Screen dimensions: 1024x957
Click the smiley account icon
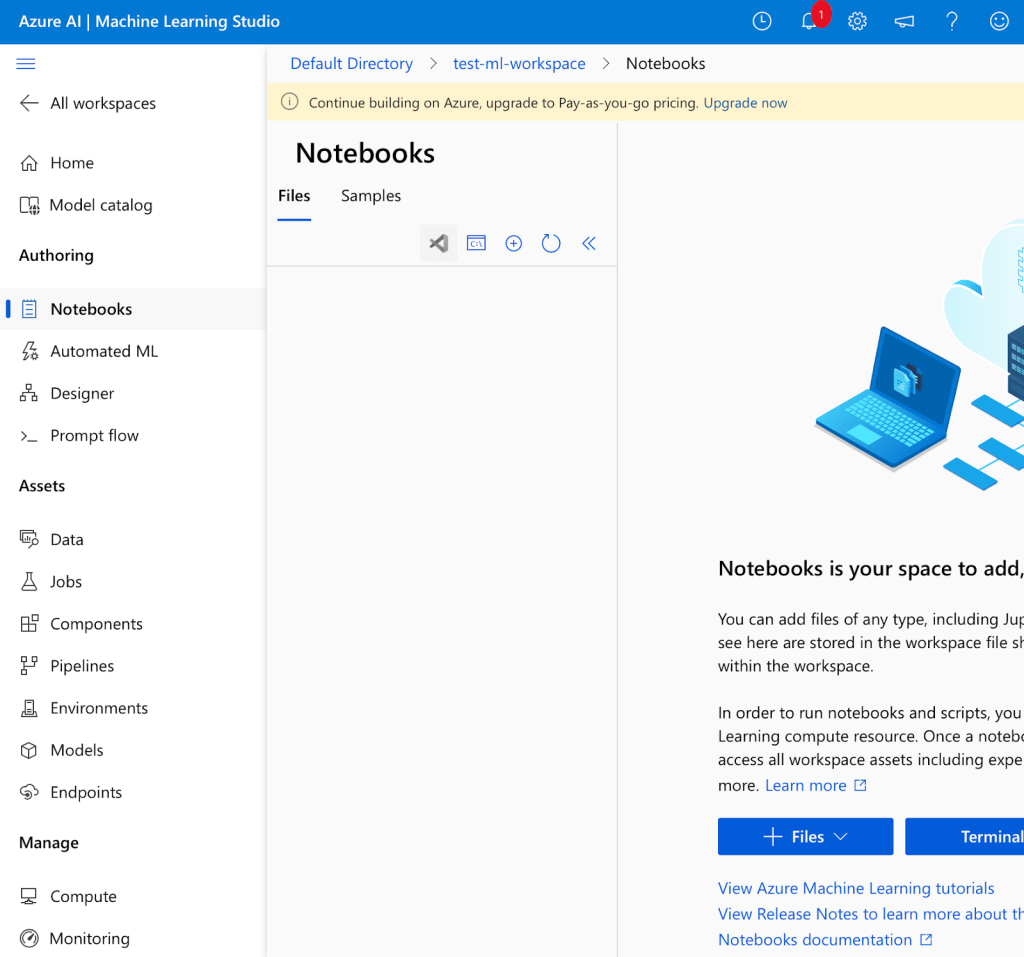coord(999,21)
